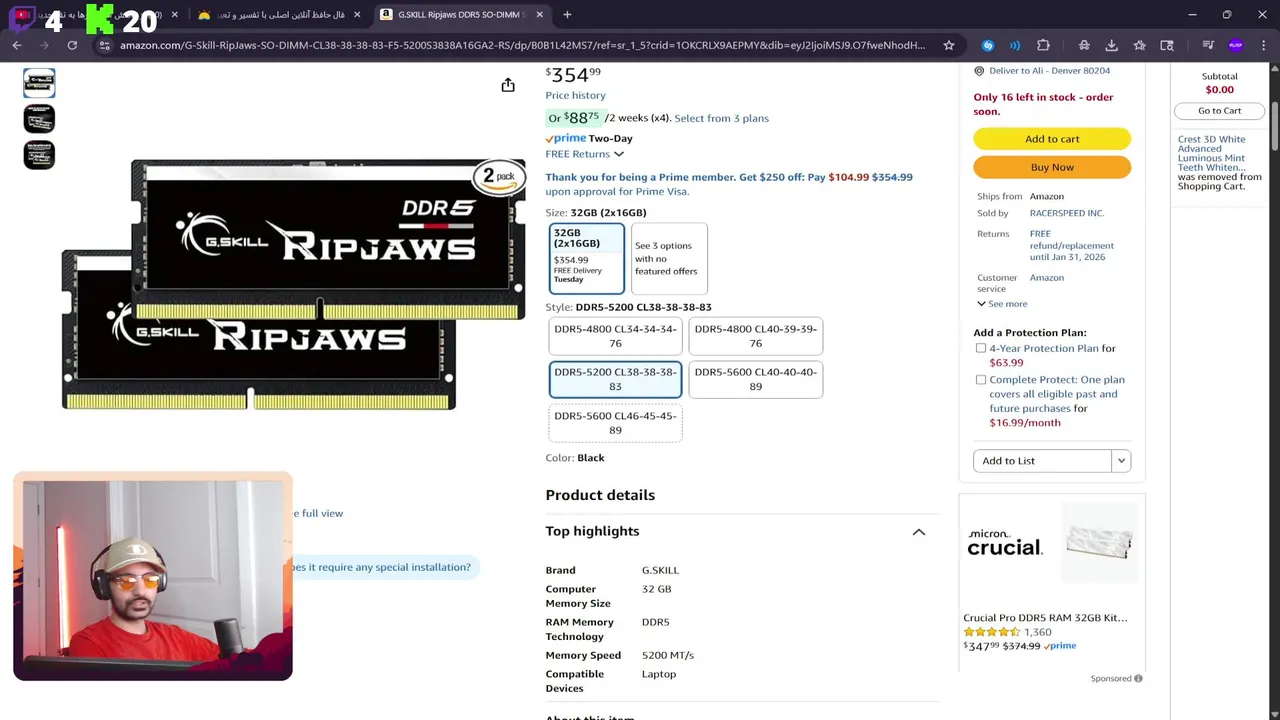The width and height of the screenshot is (1280, 720).
Task: Check the 4-Year Protection Plan box
Action: 980,348
